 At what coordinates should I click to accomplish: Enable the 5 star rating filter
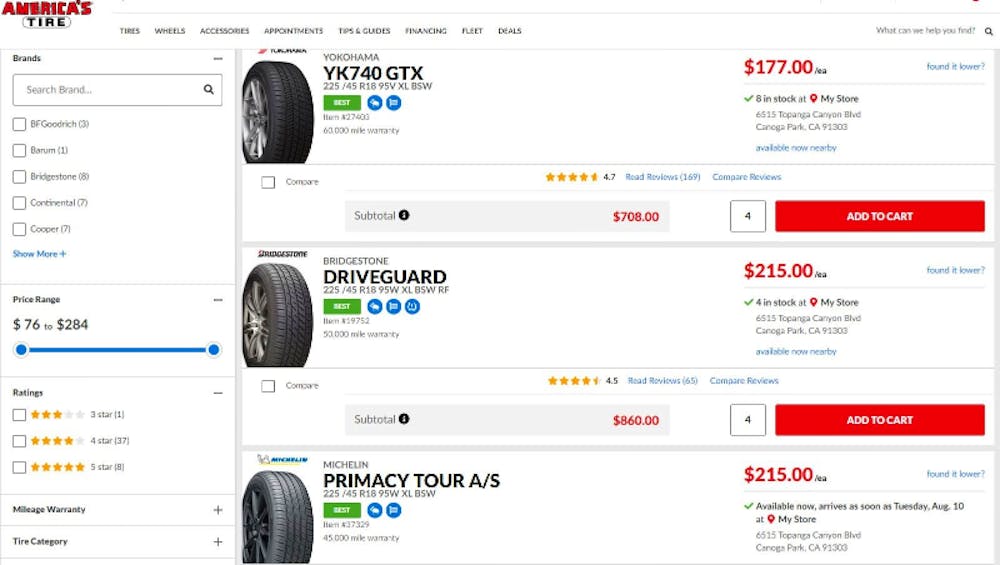click(19, 467)
